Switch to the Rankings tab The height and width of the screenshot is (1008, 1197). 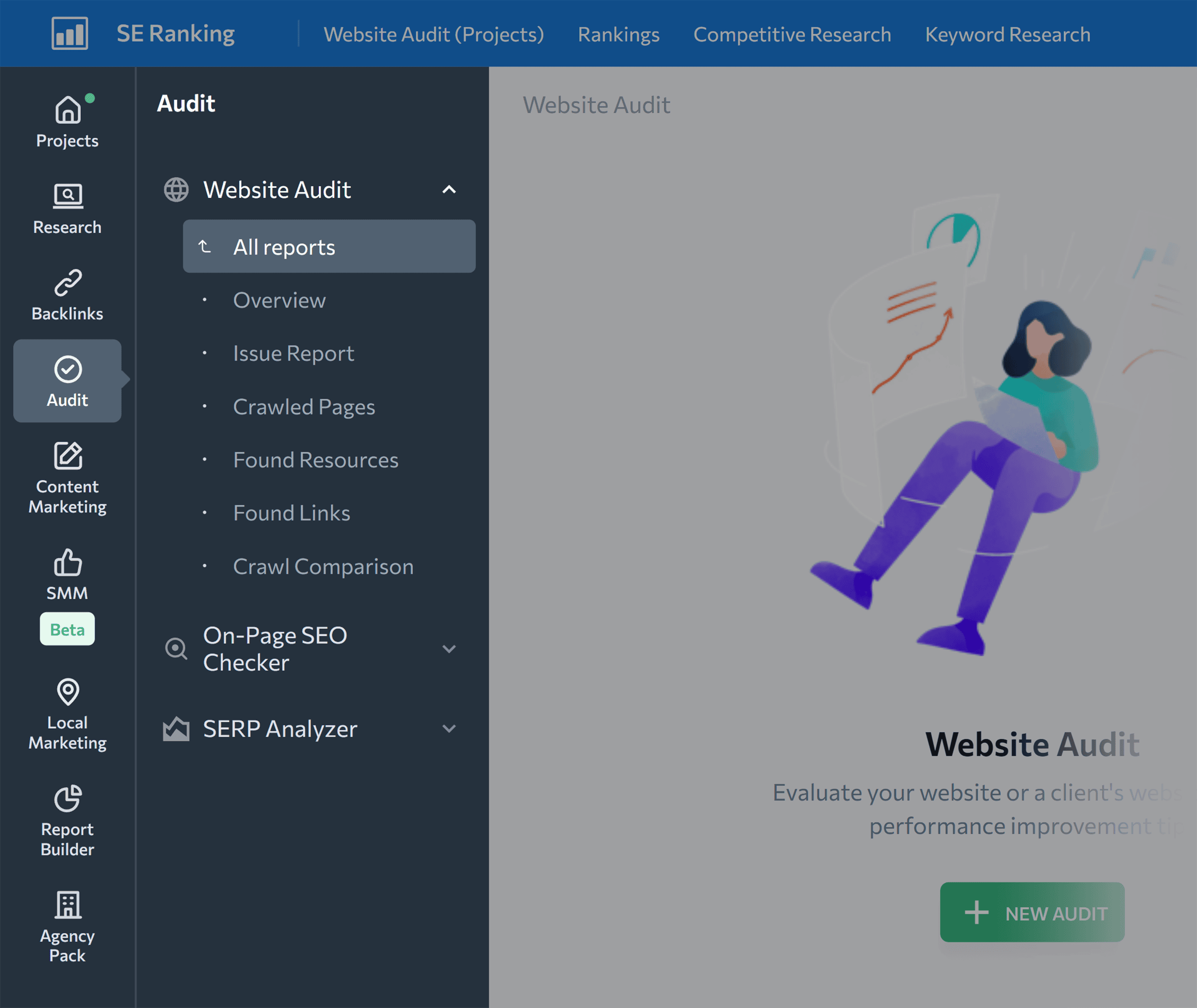[x=618, y=34]
